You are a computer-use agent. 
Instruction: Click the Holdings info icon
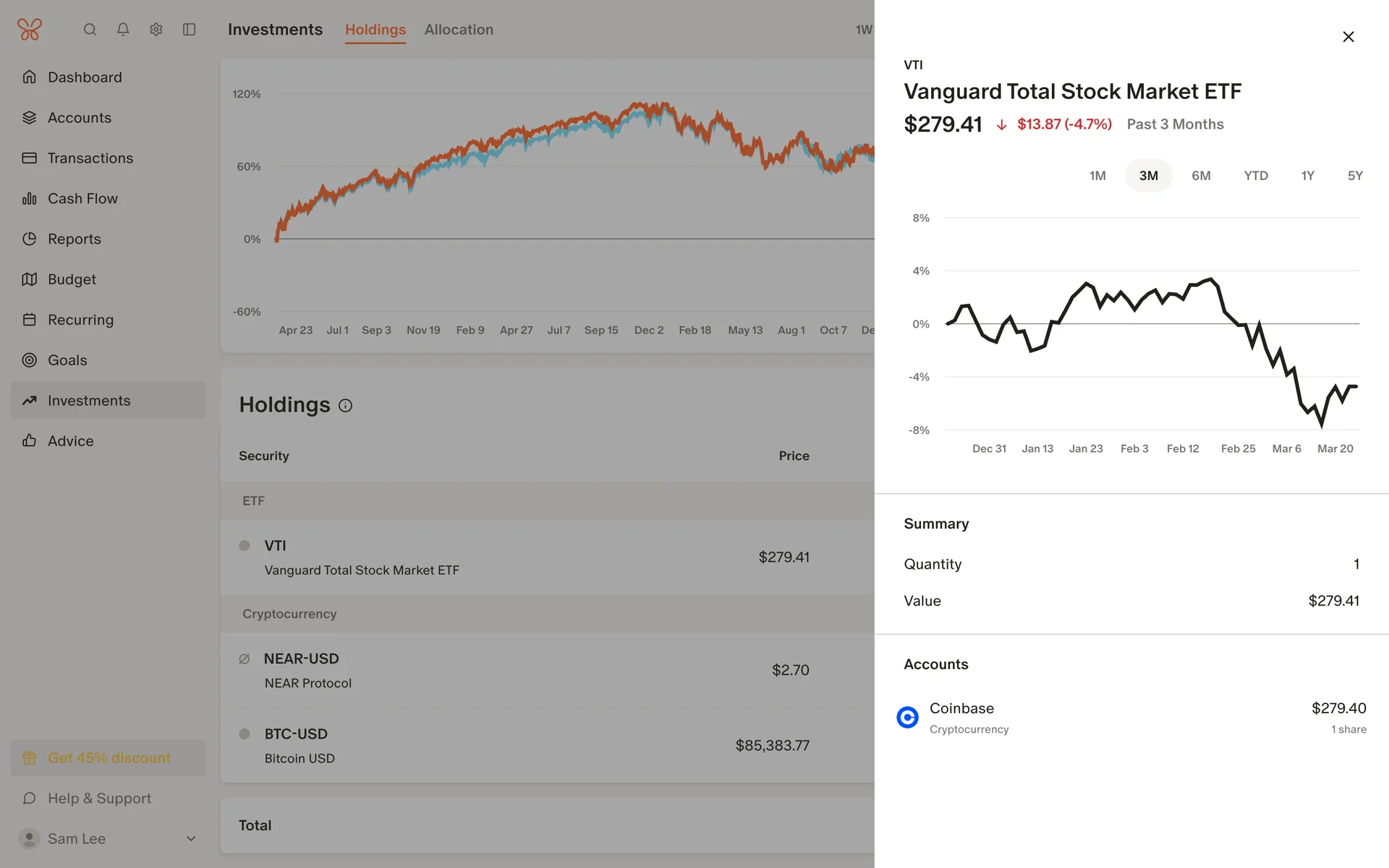(x=346, y=406)
